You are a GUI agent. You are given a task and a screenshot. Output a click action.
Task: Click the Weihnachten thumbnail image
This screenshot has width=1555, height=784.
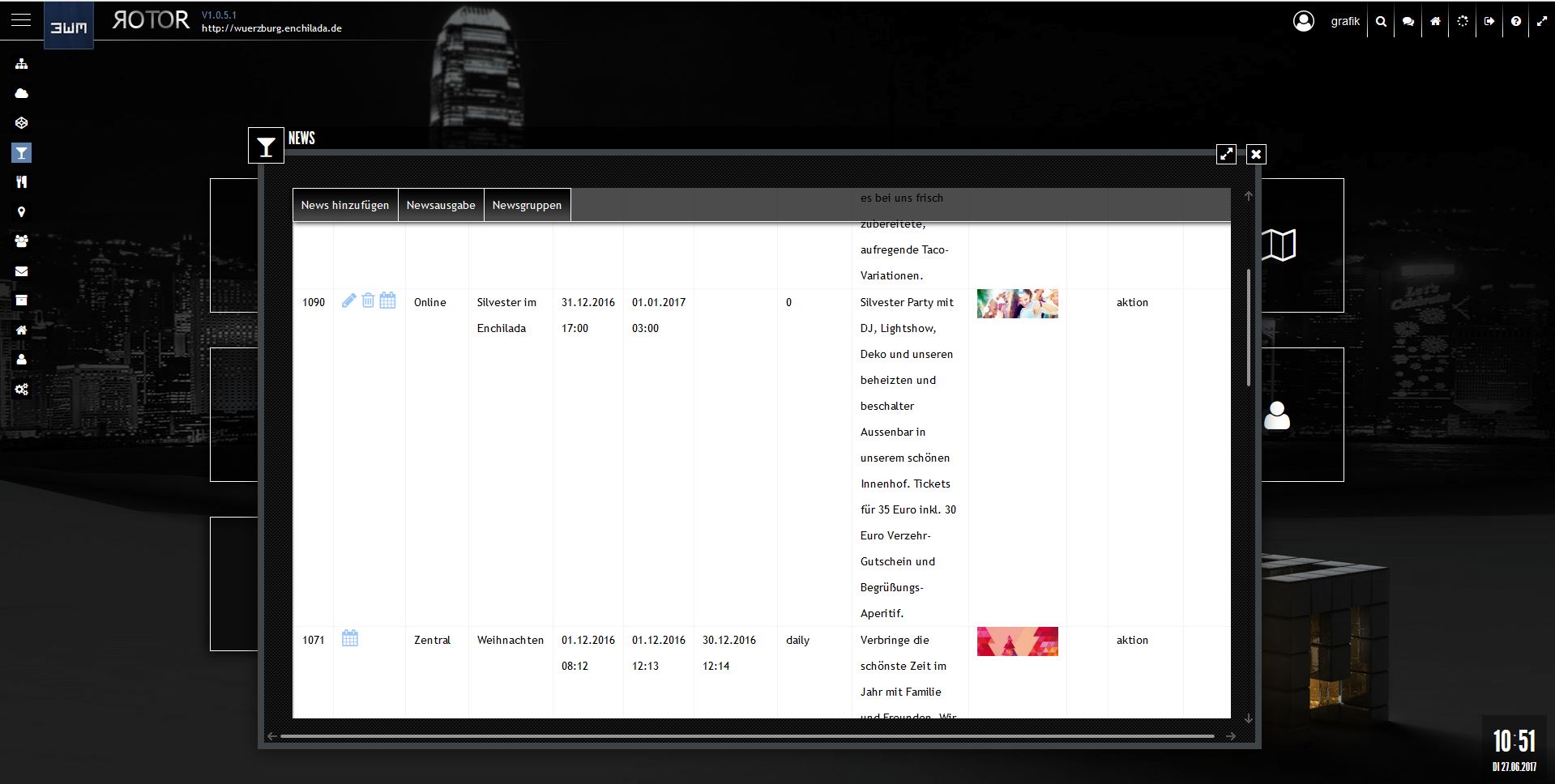click(x=1018, y=641)
